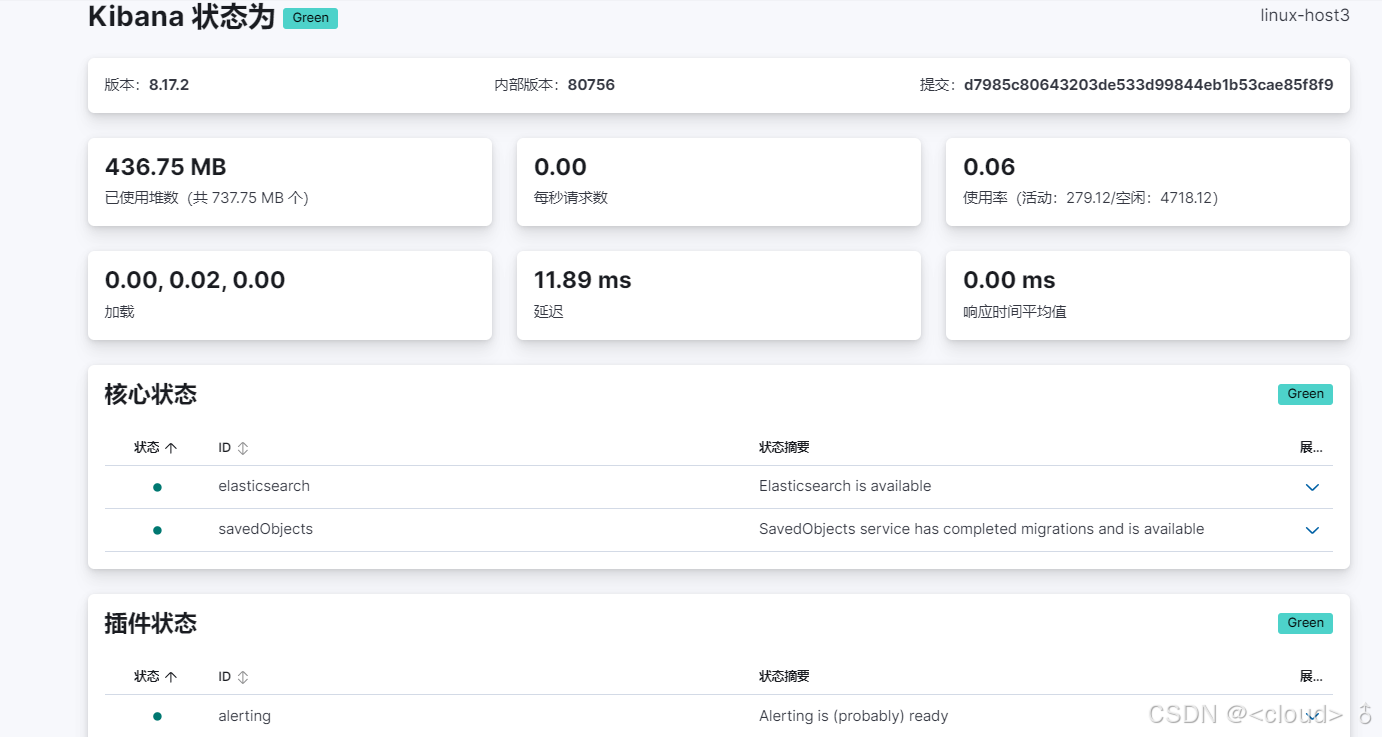Click the green status dot for alerting
Screen dimensions: 1382x737
(157, 716)
